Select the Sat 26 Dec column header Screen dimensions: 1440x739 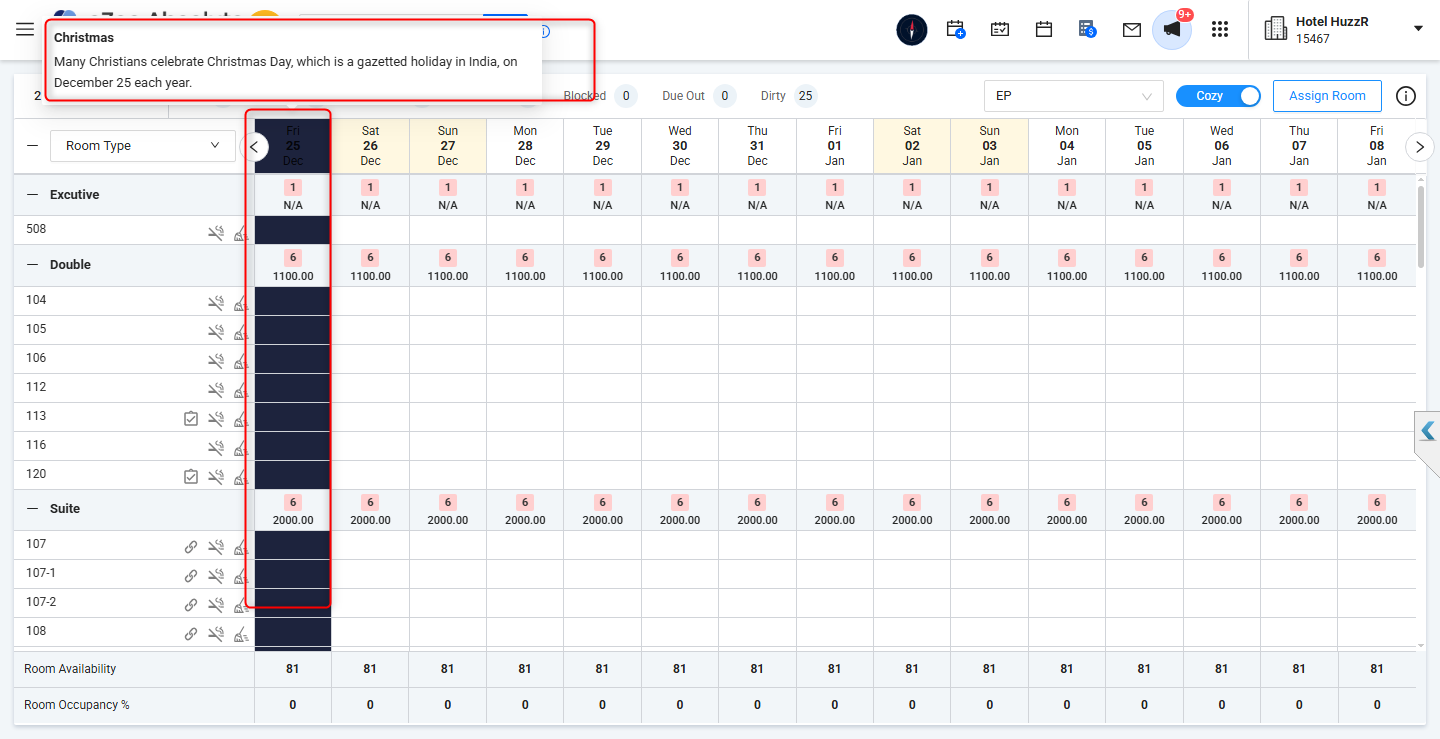tap(370, 146)
